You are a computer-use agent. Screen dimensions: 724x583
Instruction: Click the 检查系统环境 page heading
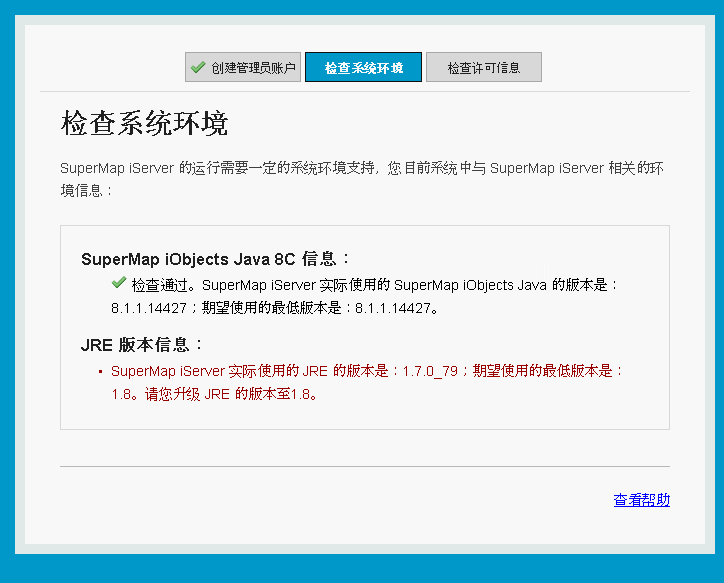point(145,123)
